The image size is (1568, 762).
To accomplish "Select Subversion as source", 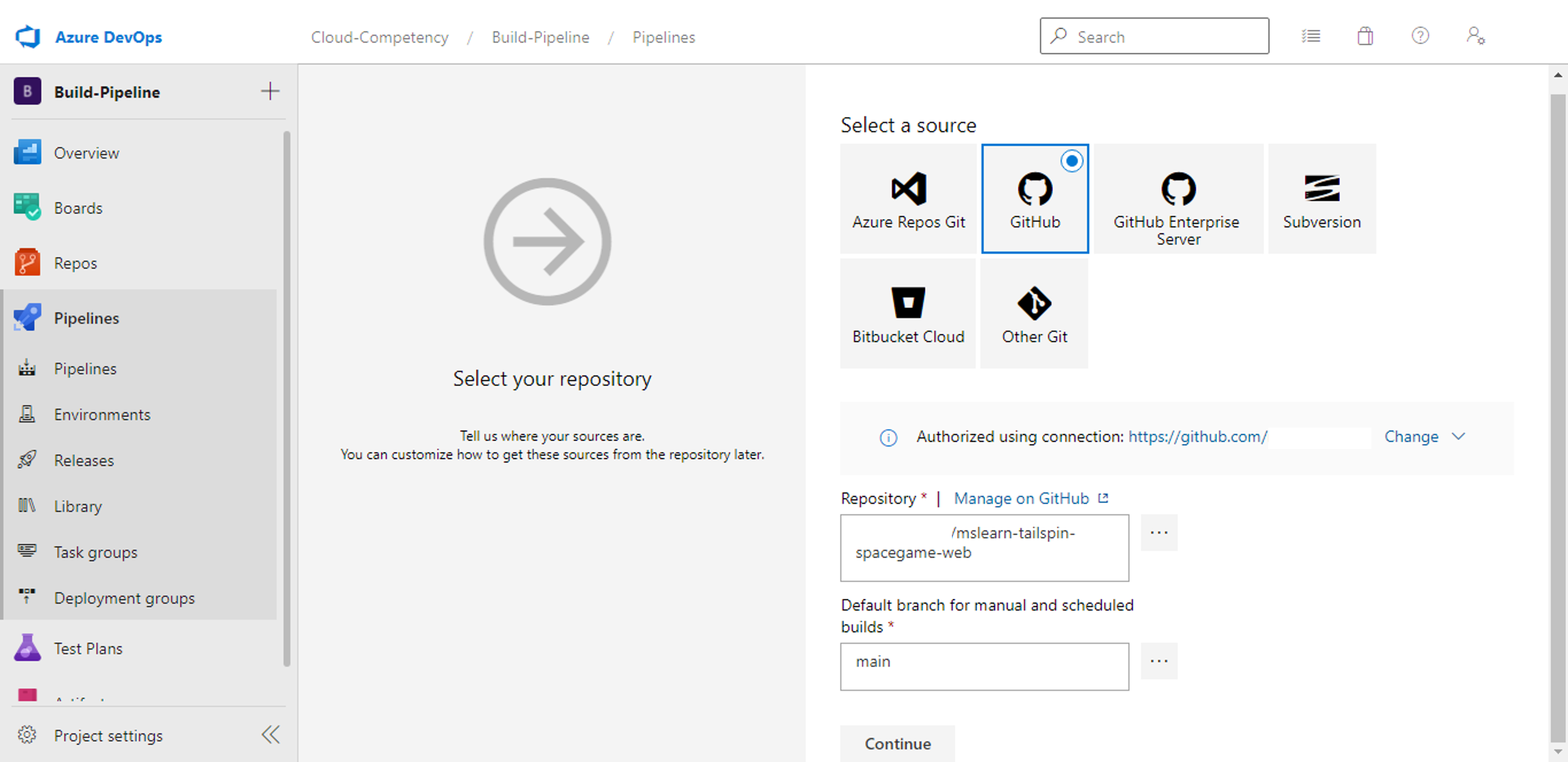I will [1322, 198].
